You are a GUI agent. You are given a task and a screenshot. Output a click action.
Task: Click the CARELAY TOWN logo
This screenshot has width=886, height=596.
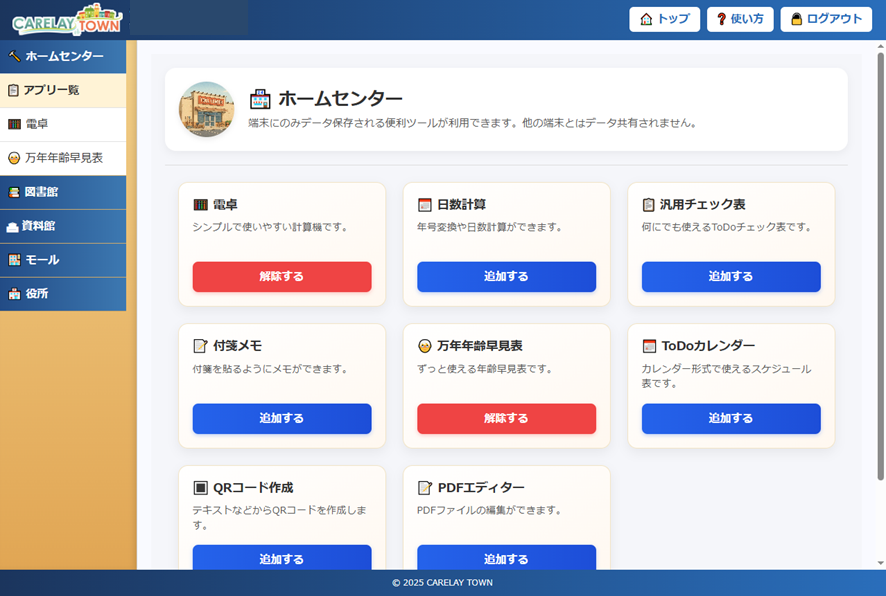click(x=67, y=19)
